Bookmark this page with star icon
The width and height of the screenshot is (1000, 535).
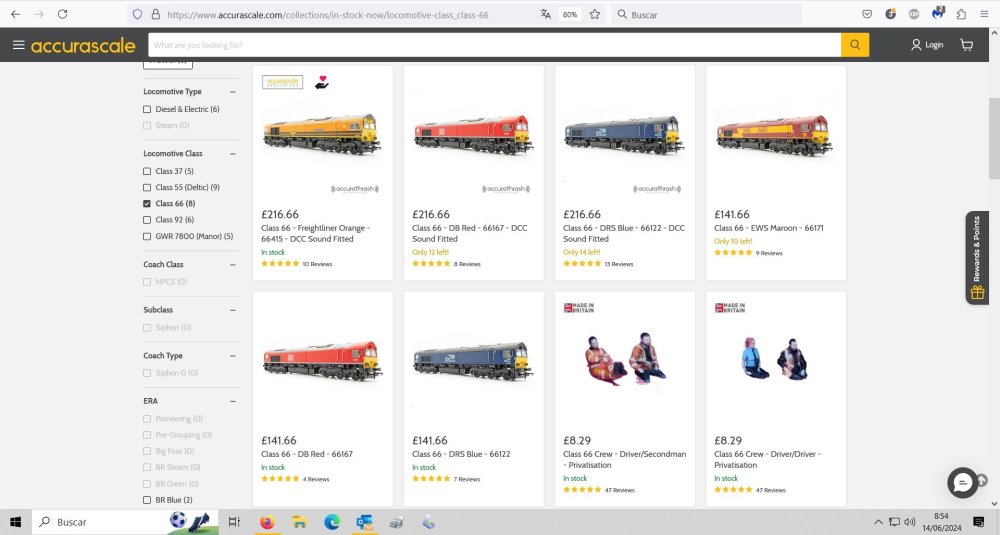[x=594, y=14]
